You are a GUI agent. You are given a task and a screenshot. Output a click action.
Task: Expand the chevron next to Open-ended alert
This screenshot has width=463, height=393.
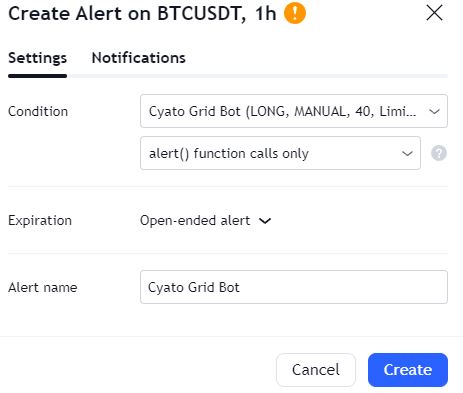[x=265, y=221]
